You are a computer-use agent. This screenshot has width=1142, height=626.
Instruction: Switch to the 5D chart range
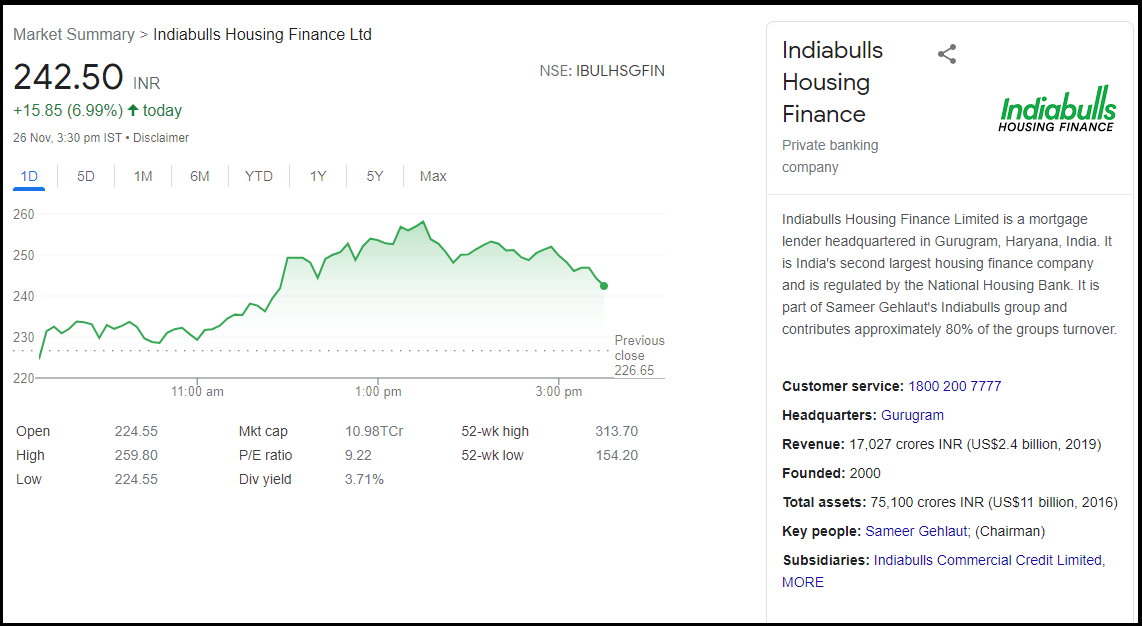point(86,176)
